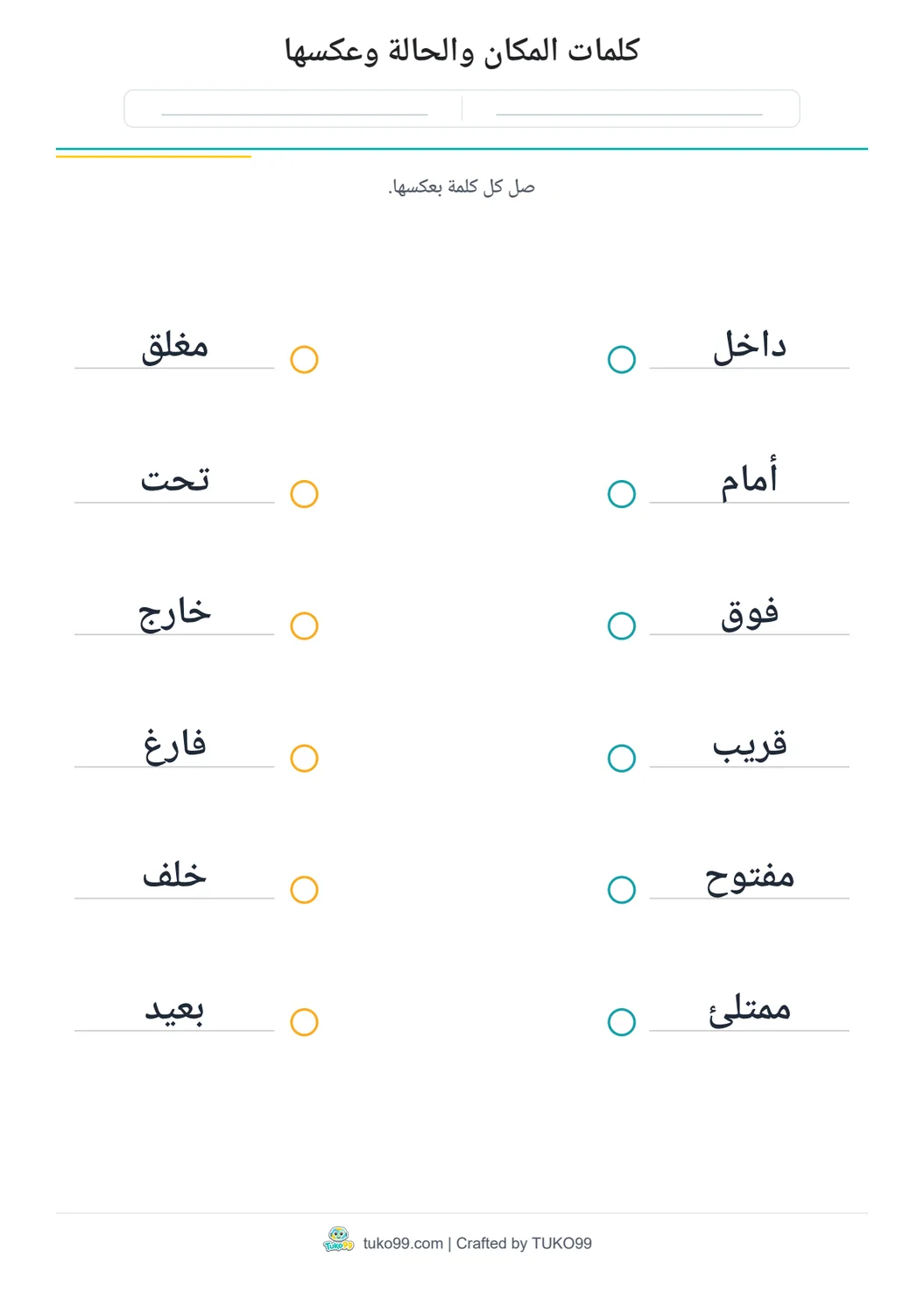This screenshot has height=1306, width=924.
Task: Select the teal circle beside ممتلئ
Action: pyautogui.click(x=621, y=1022)
